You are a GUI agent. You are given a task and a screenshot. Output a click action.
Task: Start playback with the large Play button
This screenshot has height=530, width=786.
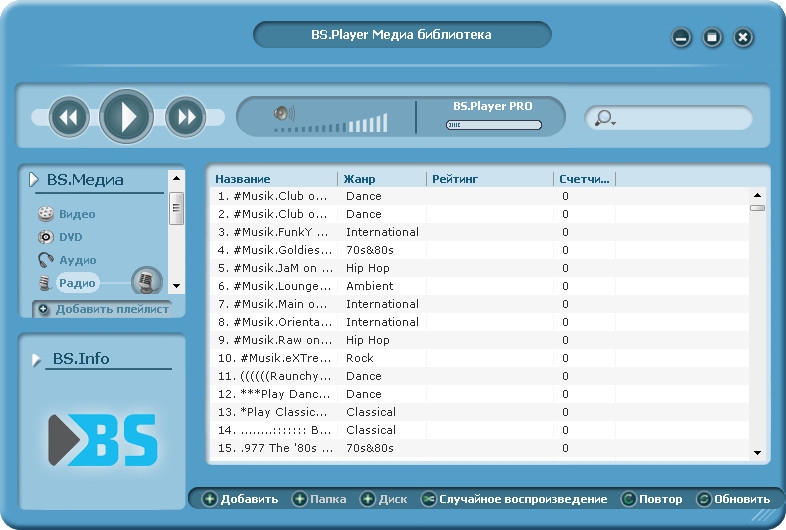pos(126,117)
